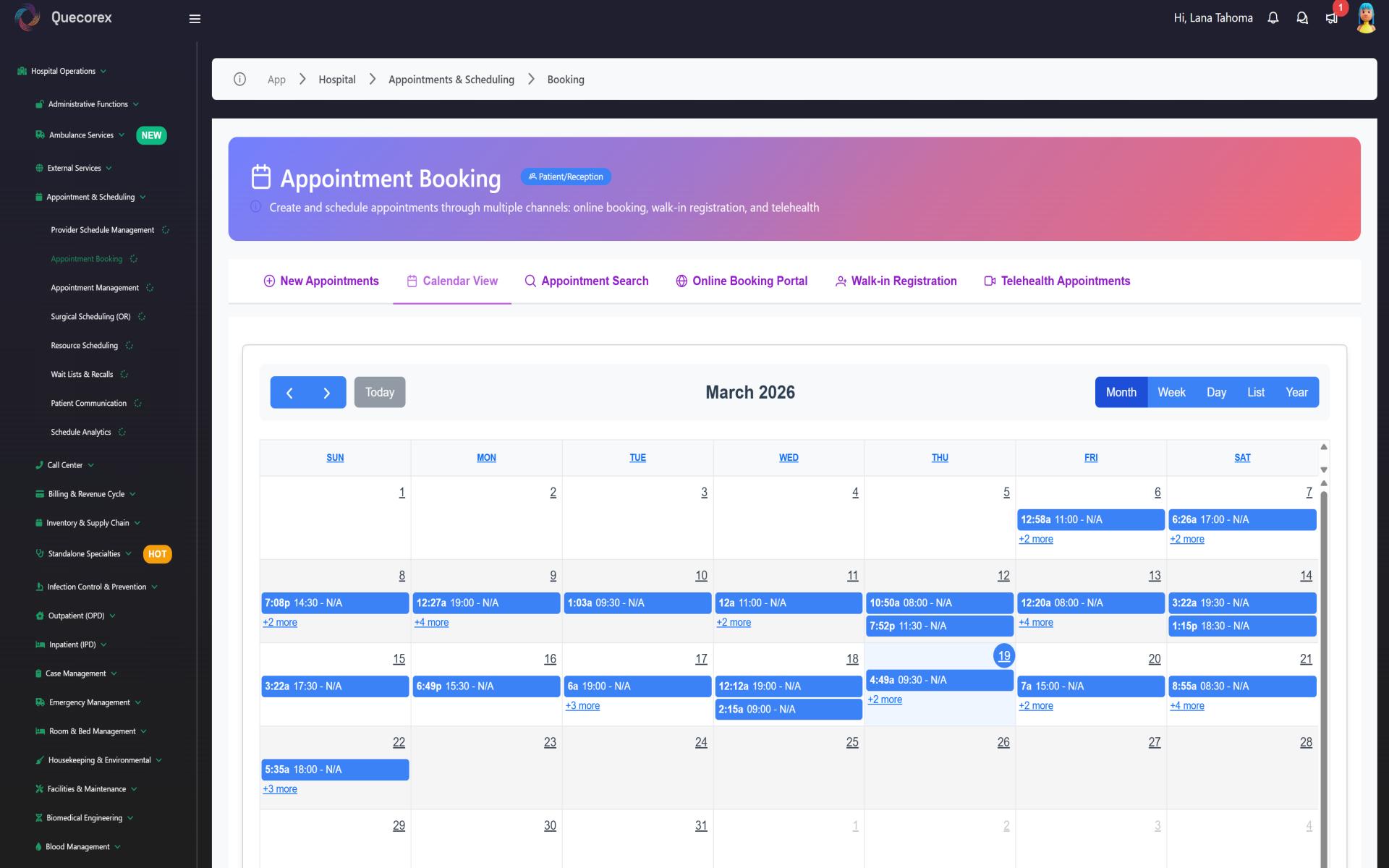Click the Outpatient (OPD) icon

click(x=40, y=616)
